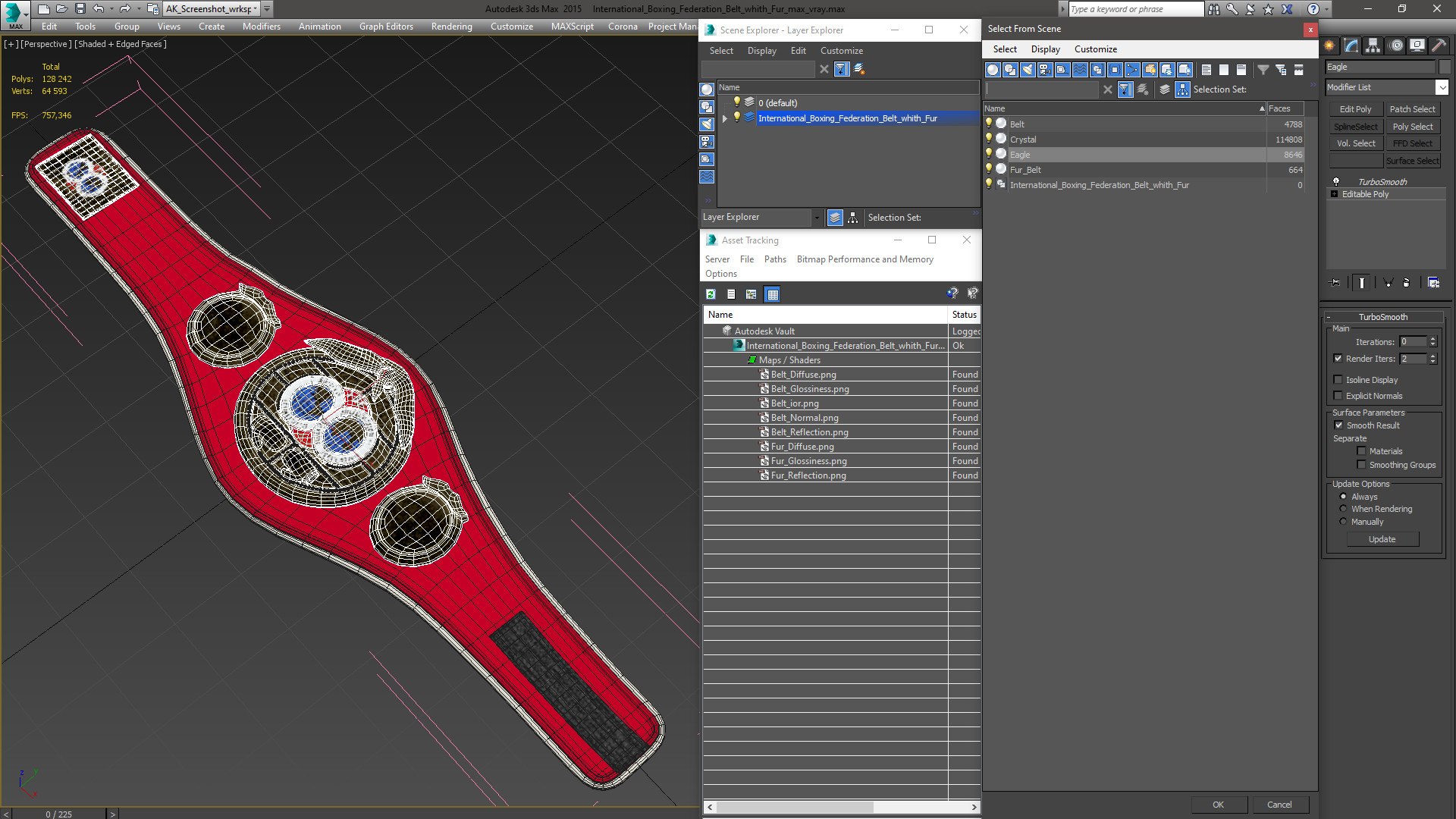The height and width of the screenshot is (819, 1456).
Task: Select the Manually update option
Action: point(1343,522)
